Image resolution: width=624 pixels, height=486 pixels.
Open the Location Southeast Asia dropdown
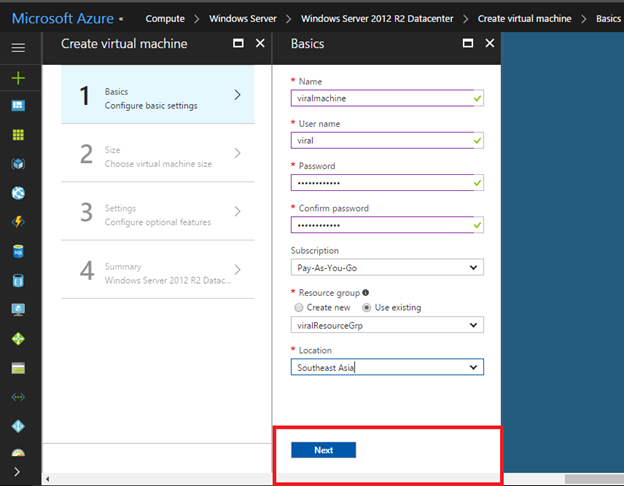pos(387,367)
